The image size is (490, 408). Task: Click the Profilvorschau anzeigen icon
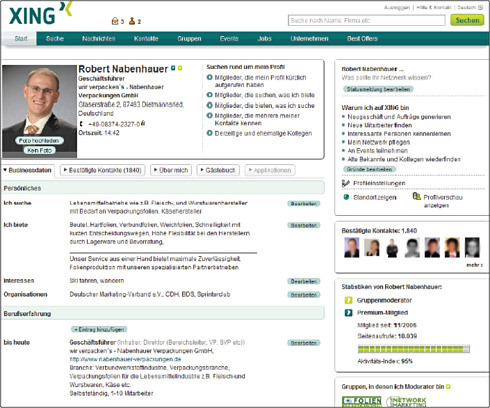416,196
